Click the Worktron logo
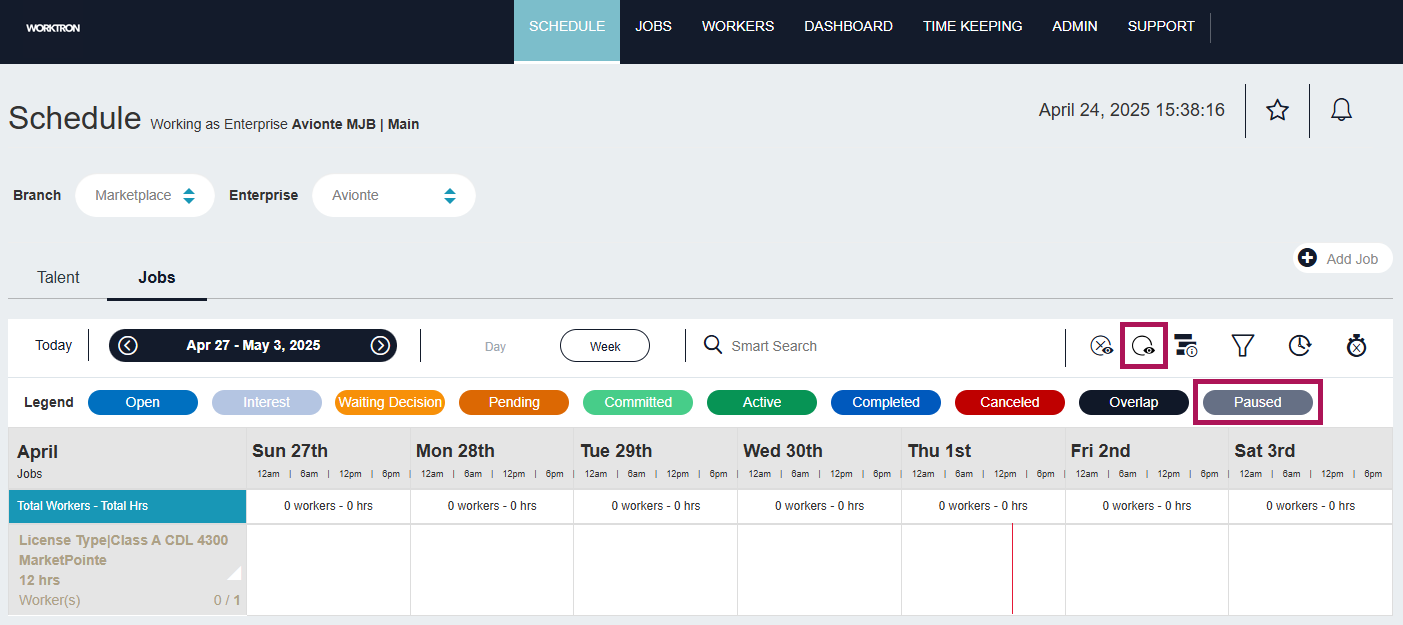 point(53,28)
